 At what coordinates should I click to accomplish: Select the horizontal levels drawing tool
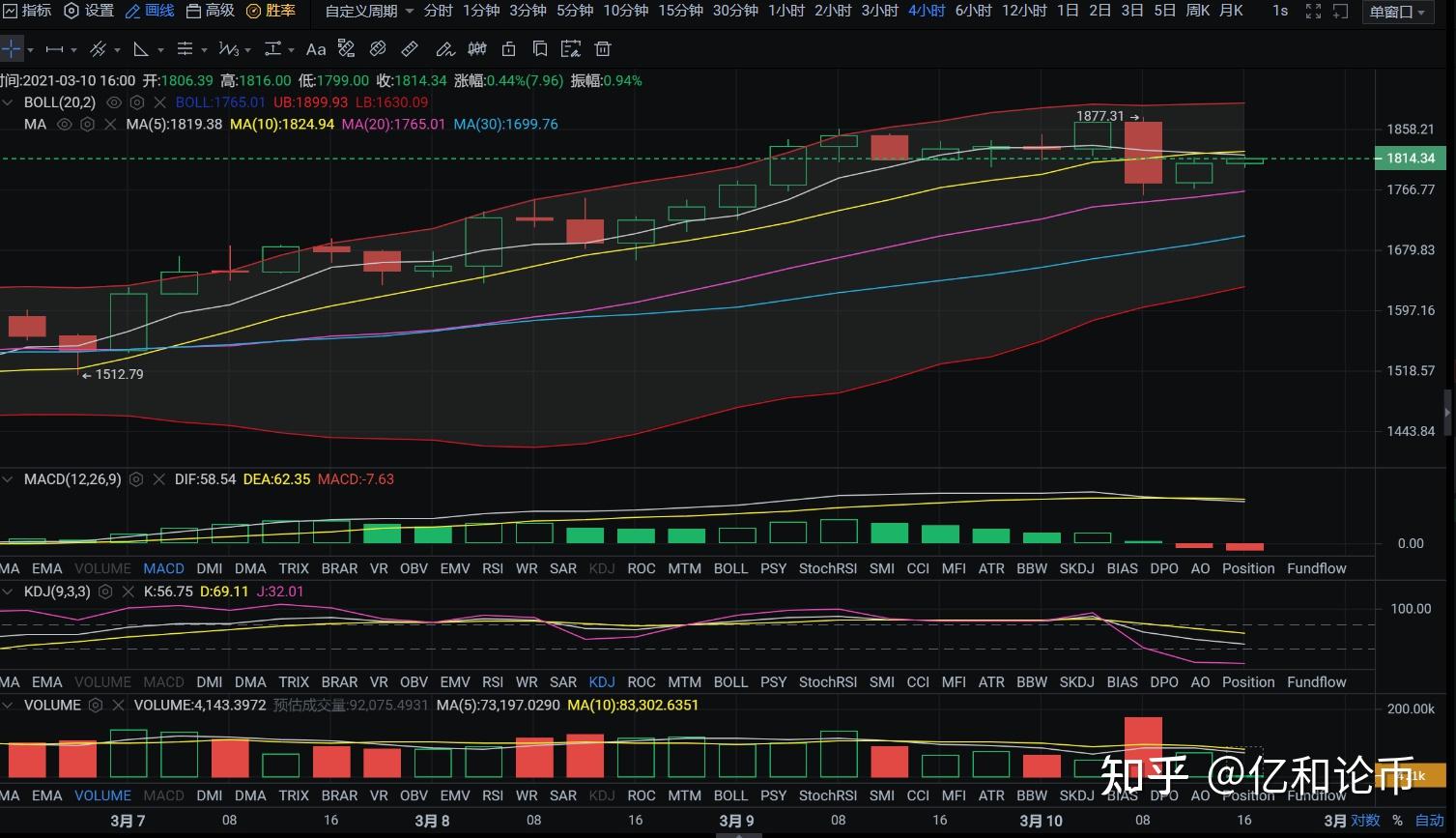185,48
